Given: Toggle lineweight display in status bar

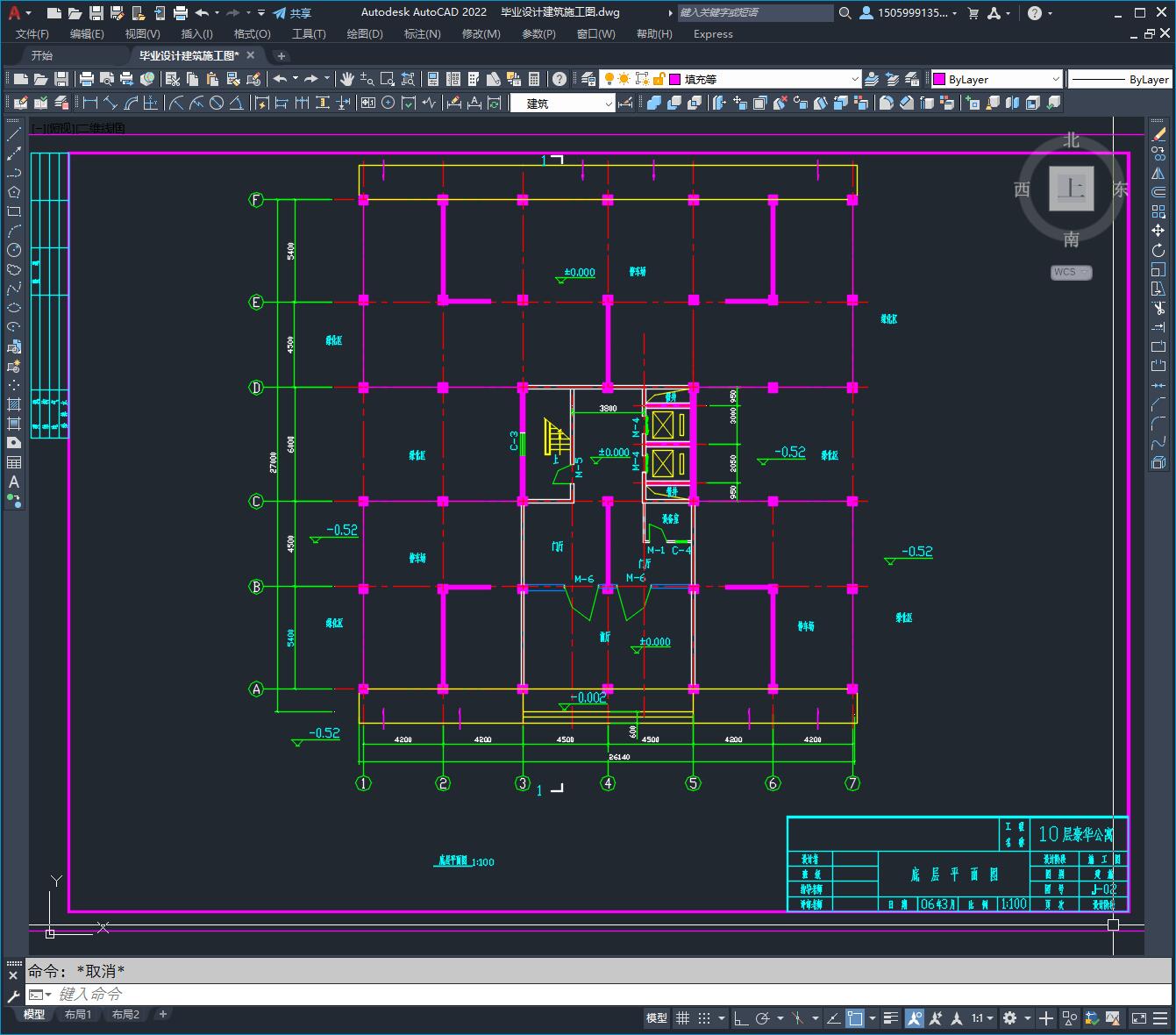Looking at the screenshot, I should click(x=891, y=1018).
